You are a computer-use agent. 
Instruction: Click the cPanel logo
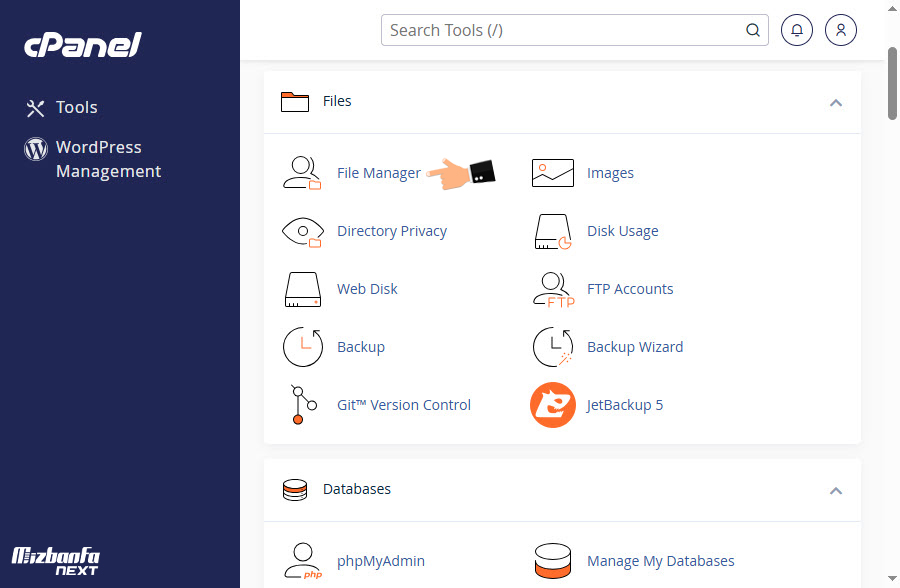pos(82,45)
